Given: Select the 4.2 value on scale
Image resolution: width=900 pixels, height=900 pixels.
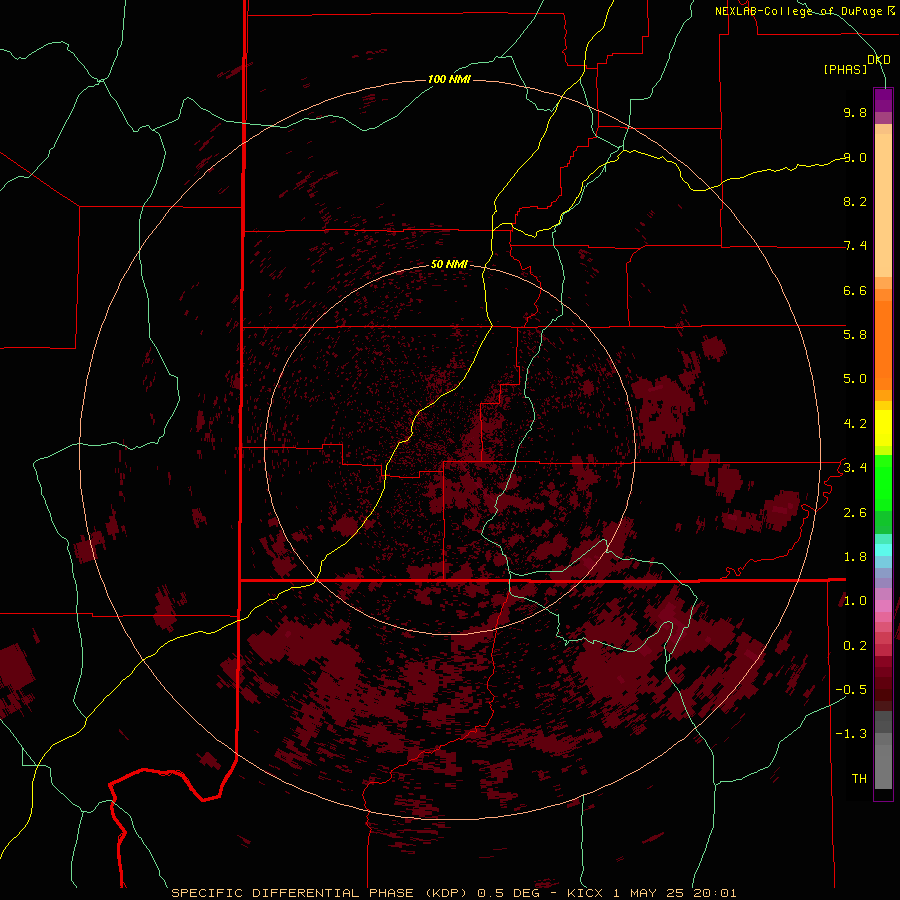Looking at the screenshot, I should point(855,424).
